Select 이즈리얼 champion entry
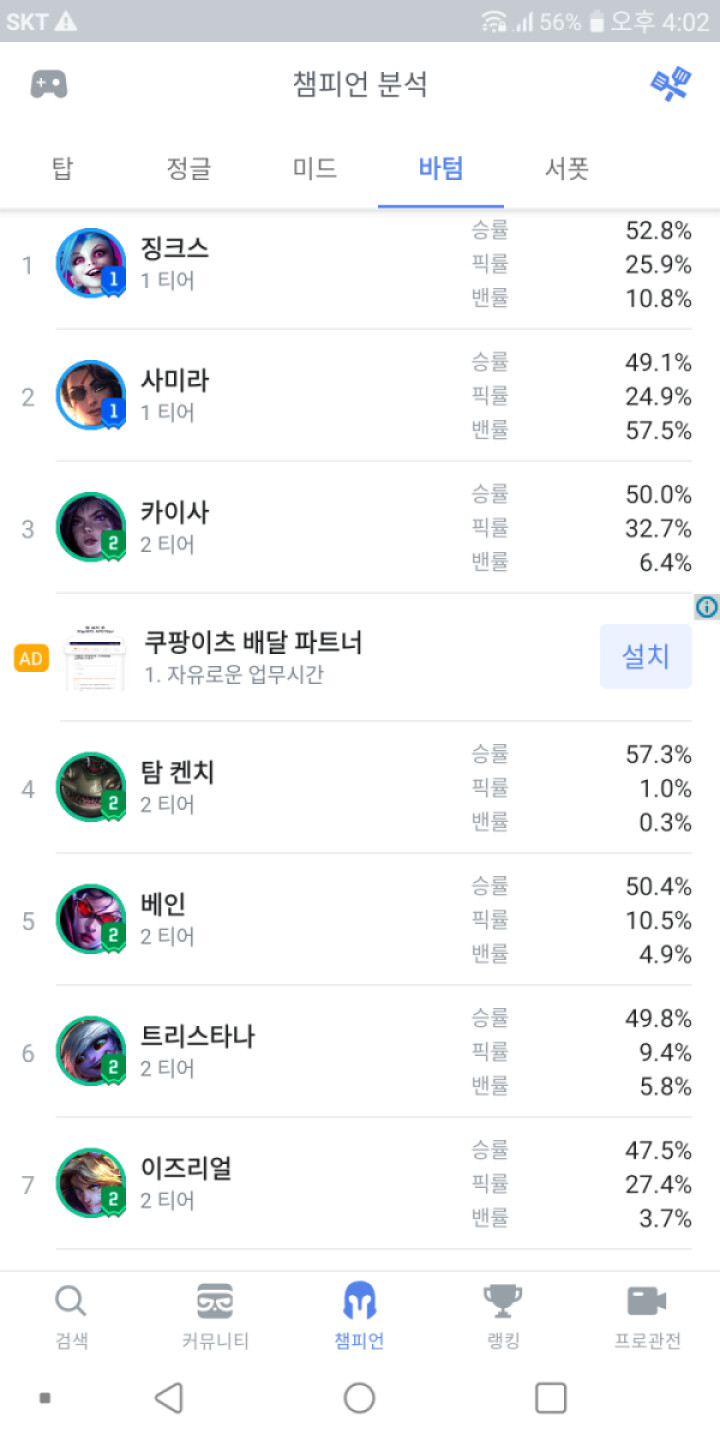The height and width of the screenshot is (1440, 720). [x=360, y=1184]
